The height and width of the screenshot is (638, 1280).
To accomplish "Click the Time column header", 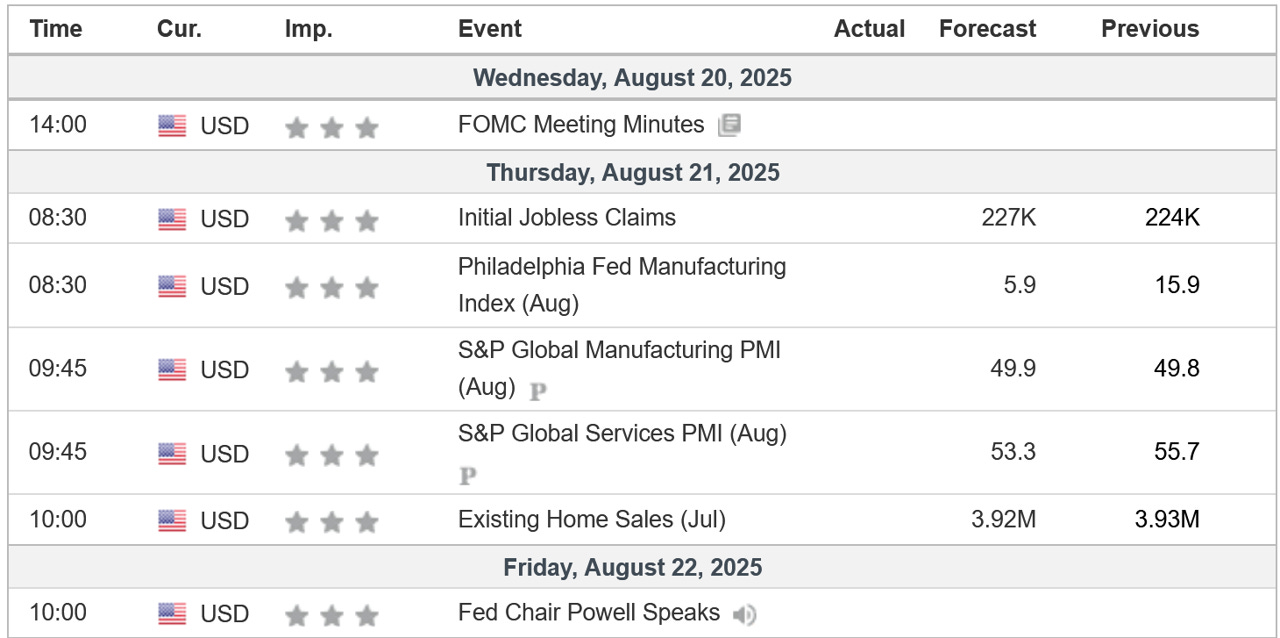I will point(56,29).
